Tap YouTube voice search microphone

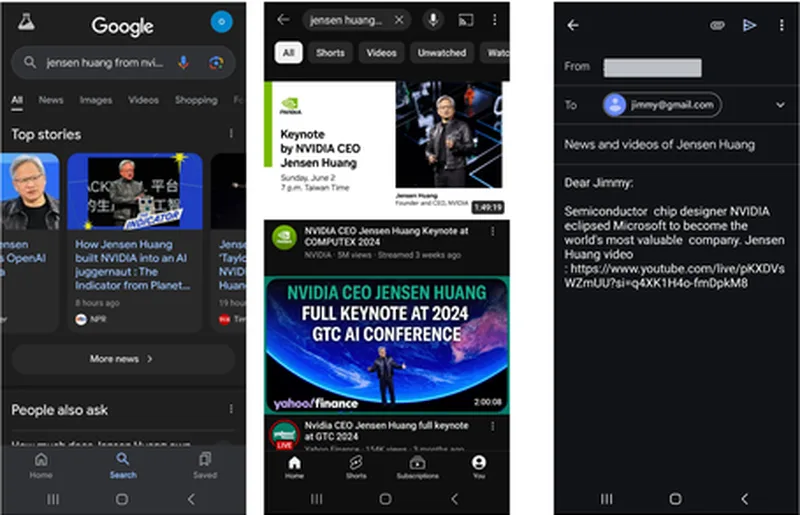pos(433,20)
